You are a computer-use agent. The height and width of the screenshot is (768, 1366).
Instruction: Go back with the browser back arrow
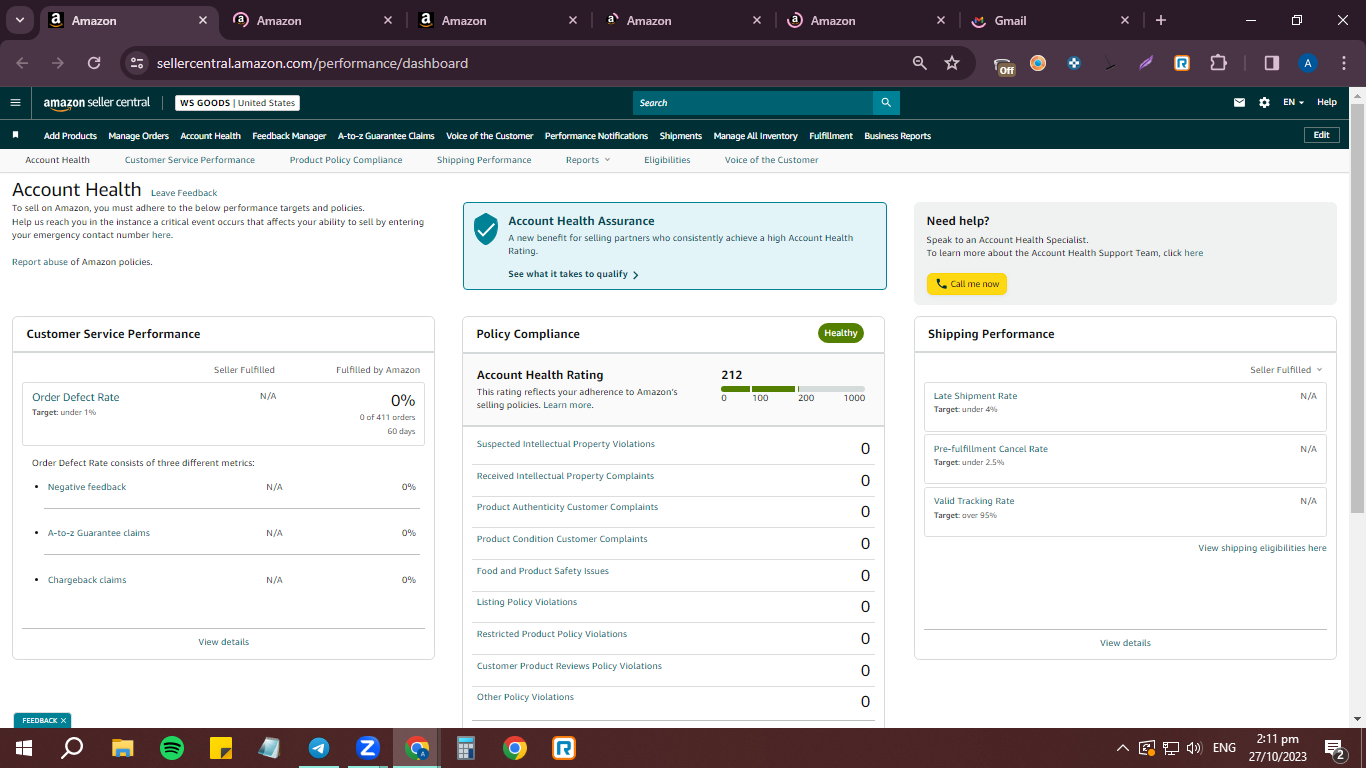(x=22, y=63)
